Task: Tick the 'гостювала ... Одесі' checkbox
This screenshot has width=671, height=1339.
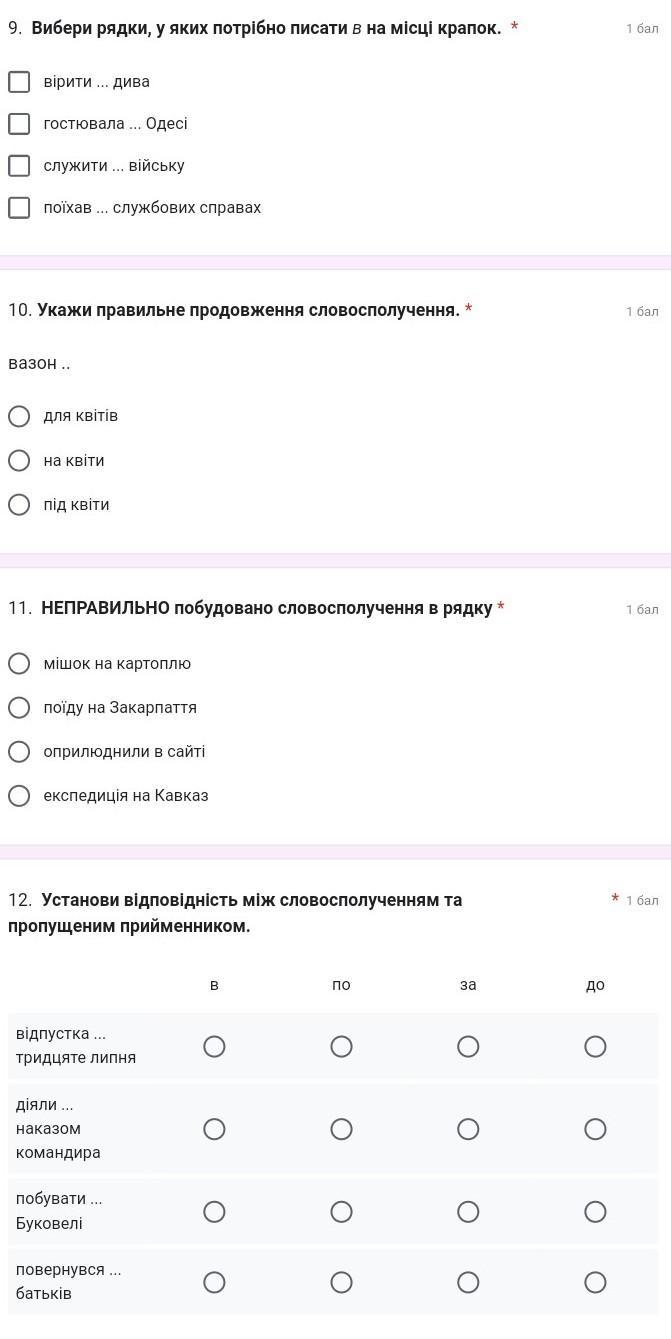Action: [x=19, y=124]
